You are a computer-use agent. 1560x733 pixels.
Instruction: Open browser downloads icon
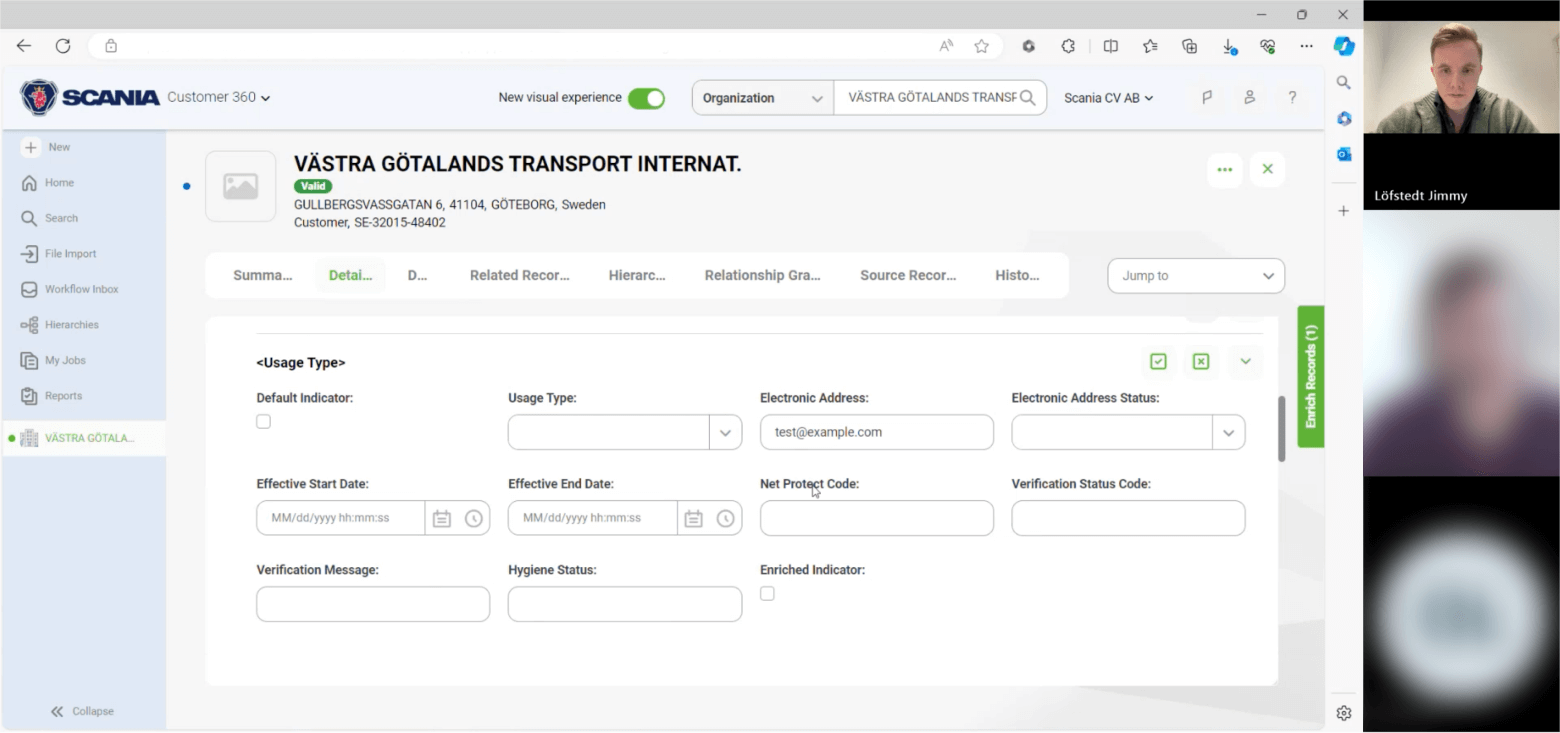1229,46
